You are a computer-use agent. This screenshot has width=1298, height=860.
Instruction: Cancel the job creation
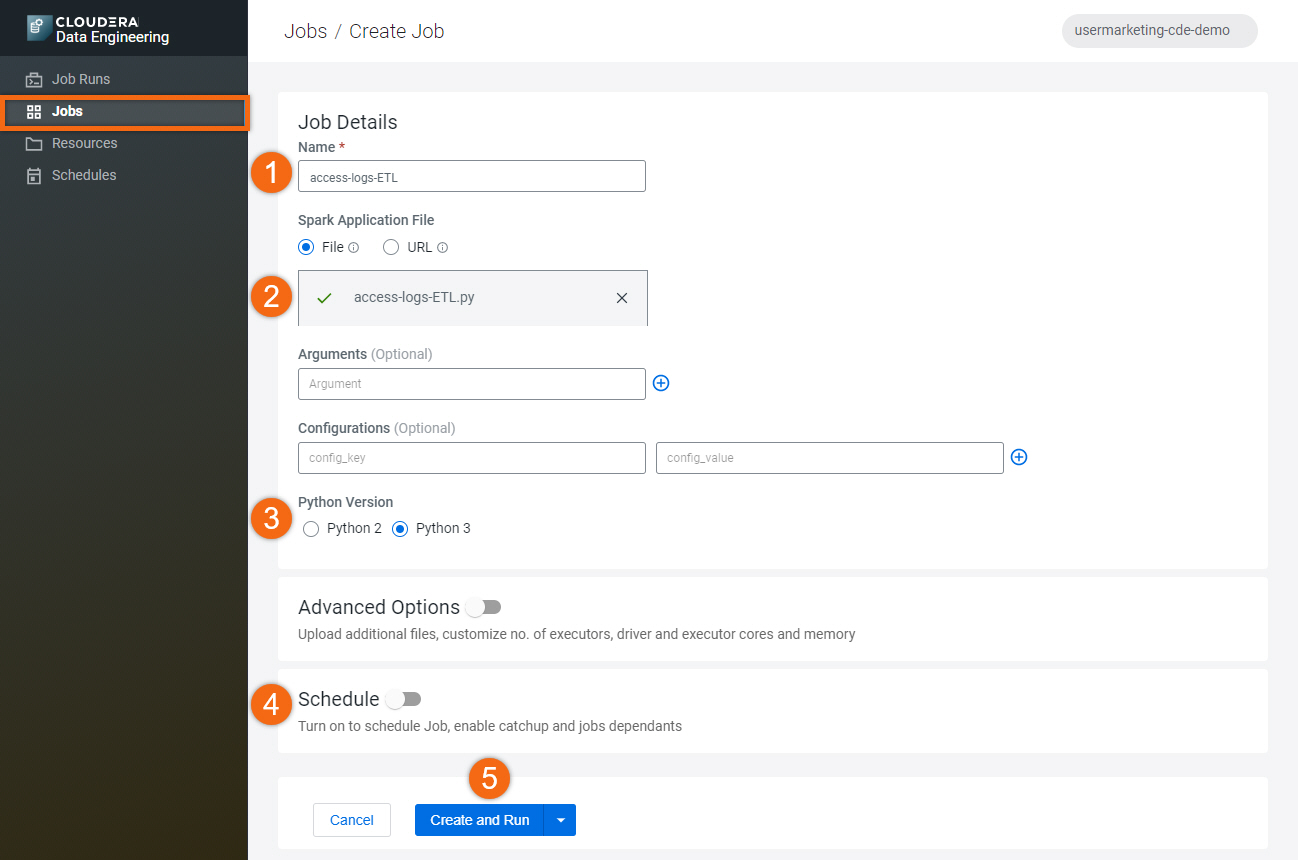pos(351,820)
